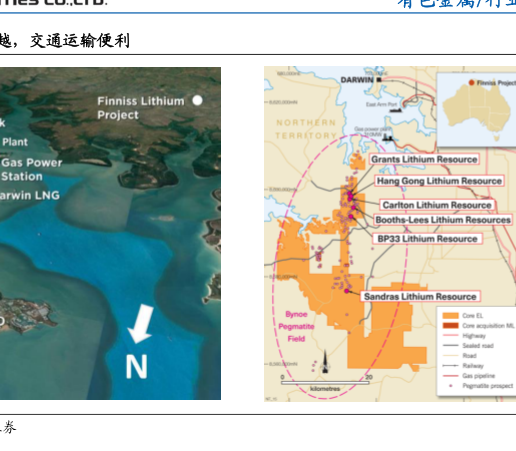Viewport: 516px width, 451px height.
Task: Click the "Sealed road" legend entry
Action: click(x=468, y=346)
